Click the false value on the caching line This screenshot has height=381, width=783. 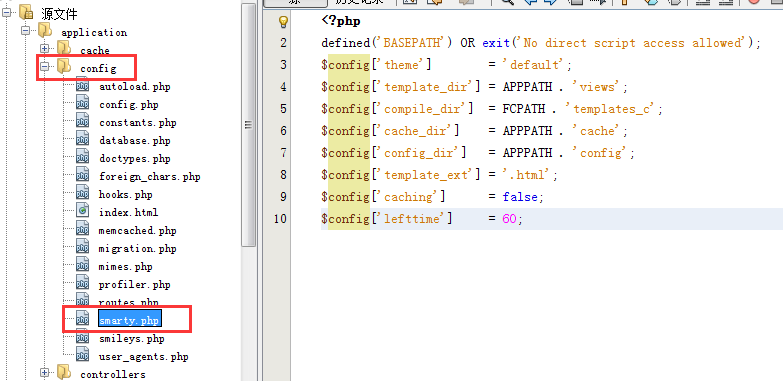520,197
